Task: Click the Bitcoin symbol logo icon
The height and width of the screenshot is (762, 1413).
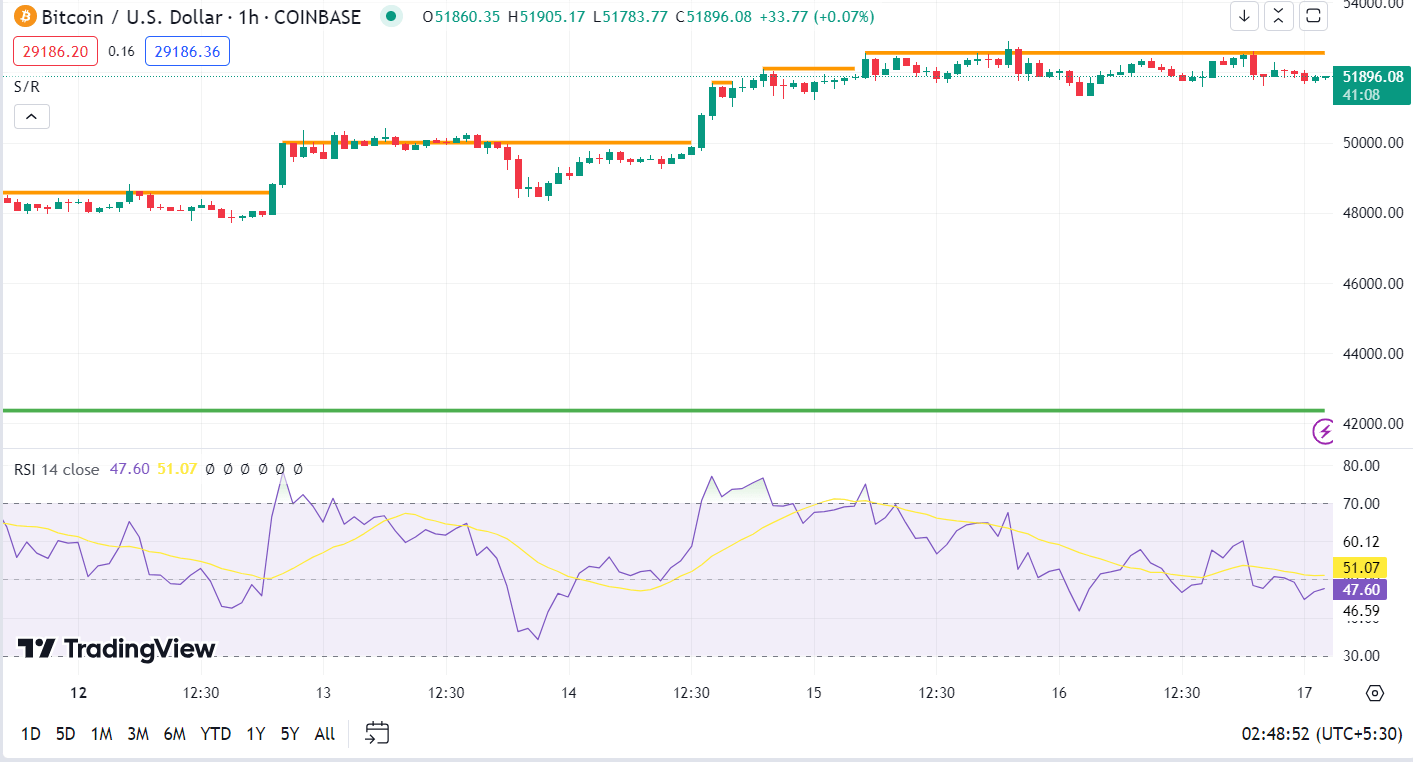Action: coord(24,16)
